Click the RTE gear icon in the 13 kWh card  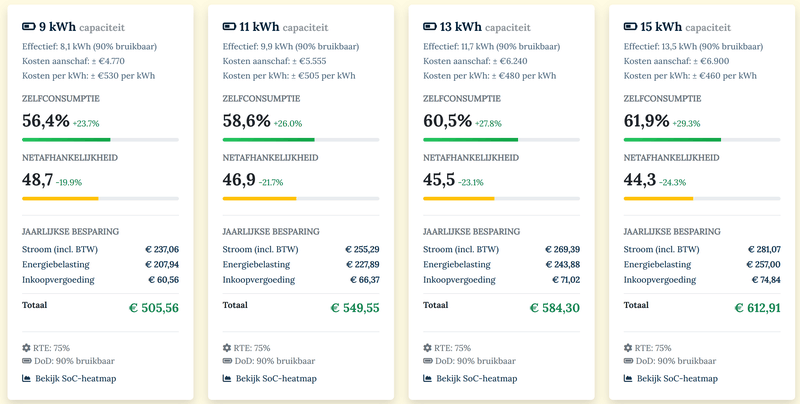429,348
